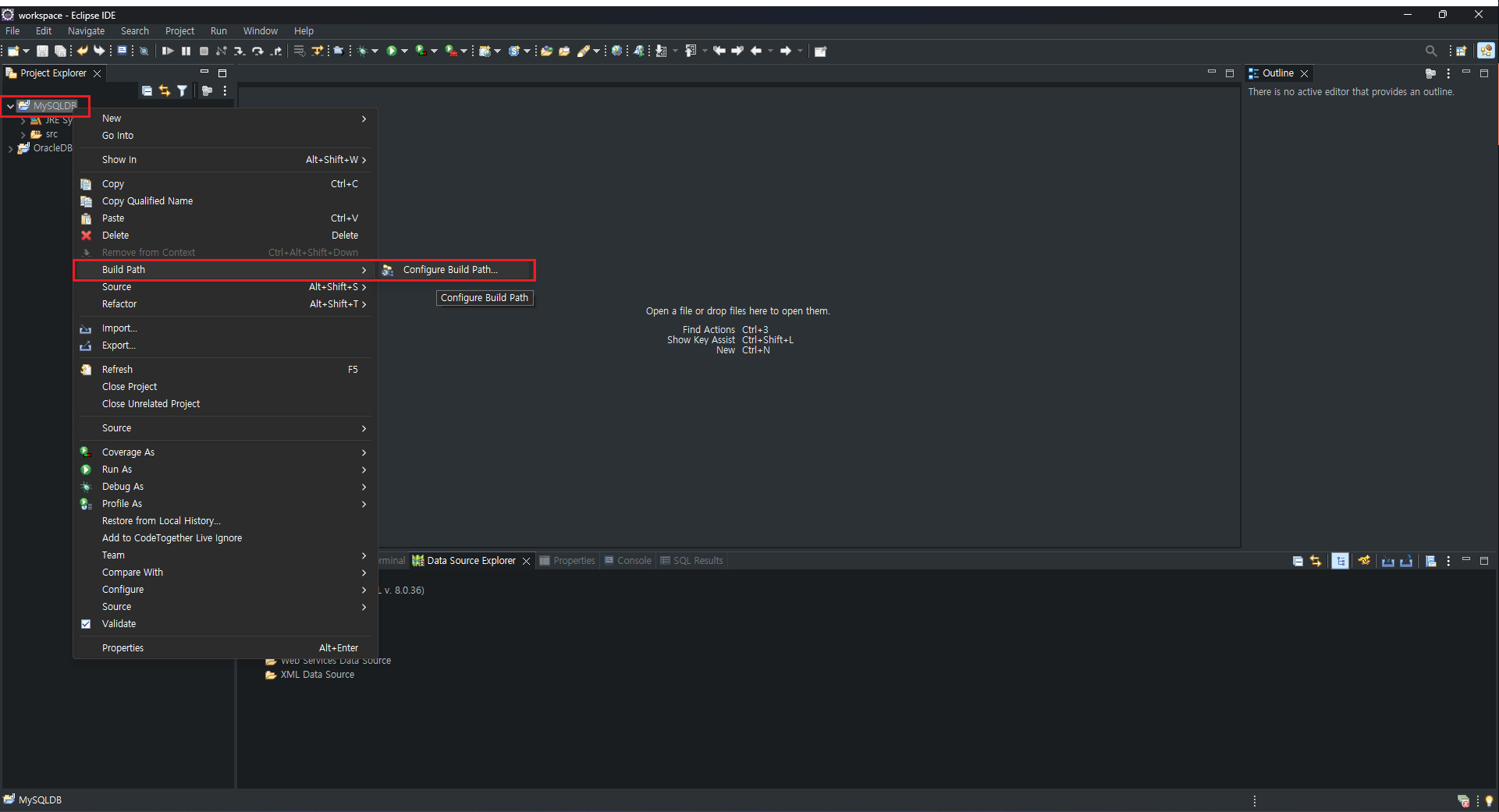Click the Debug bug icon
Screen dimensions: 1499x812
coord(363,51)
